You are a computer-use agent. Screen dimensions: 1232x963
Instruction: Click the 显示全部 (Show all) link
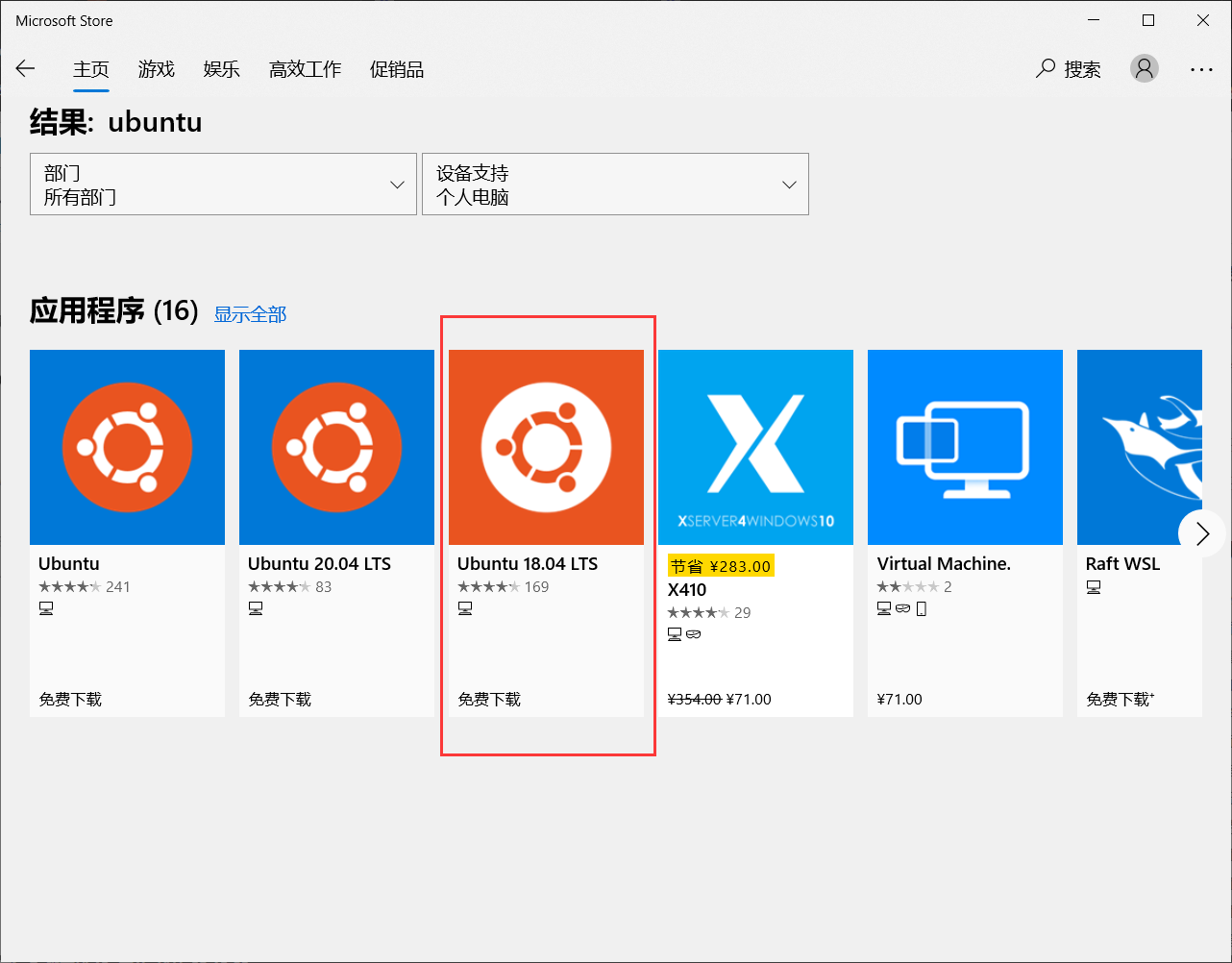(250, 313)
